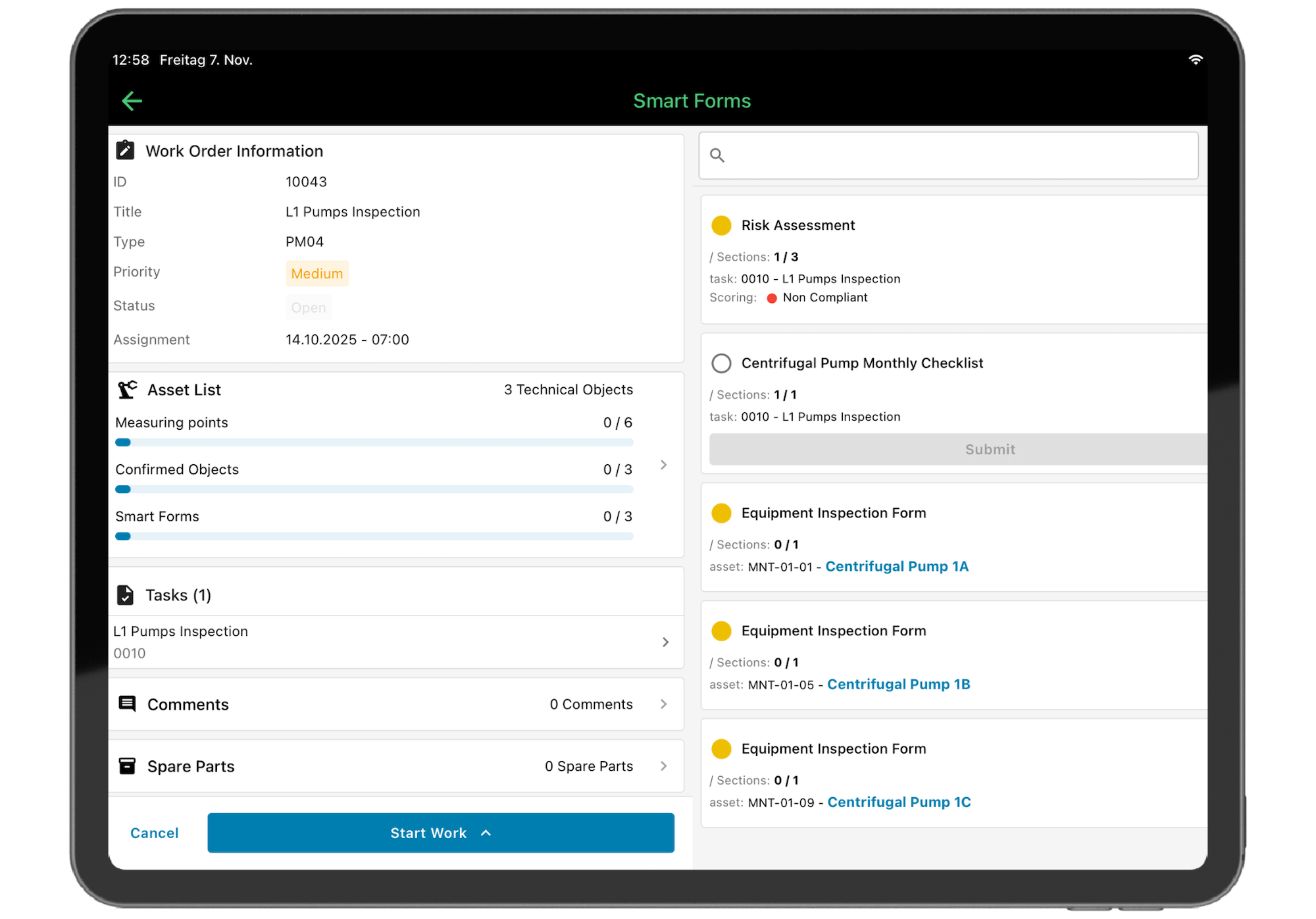Click the Comments speech bubble icon
The image size is (1316, 919).
point(126,704)
